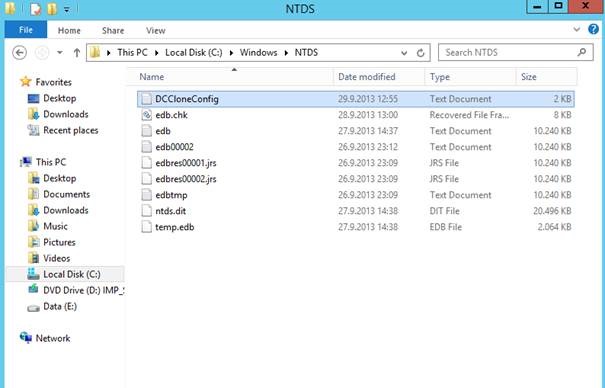
Task: Click the Back navigation arrow
Action: (x=19, y=52)
